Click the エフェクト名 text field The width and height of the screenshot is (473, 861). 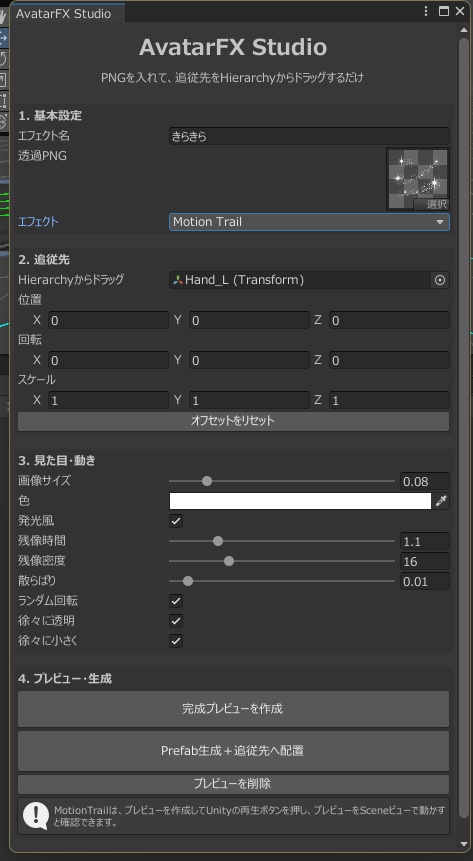(x=309, y=136)
